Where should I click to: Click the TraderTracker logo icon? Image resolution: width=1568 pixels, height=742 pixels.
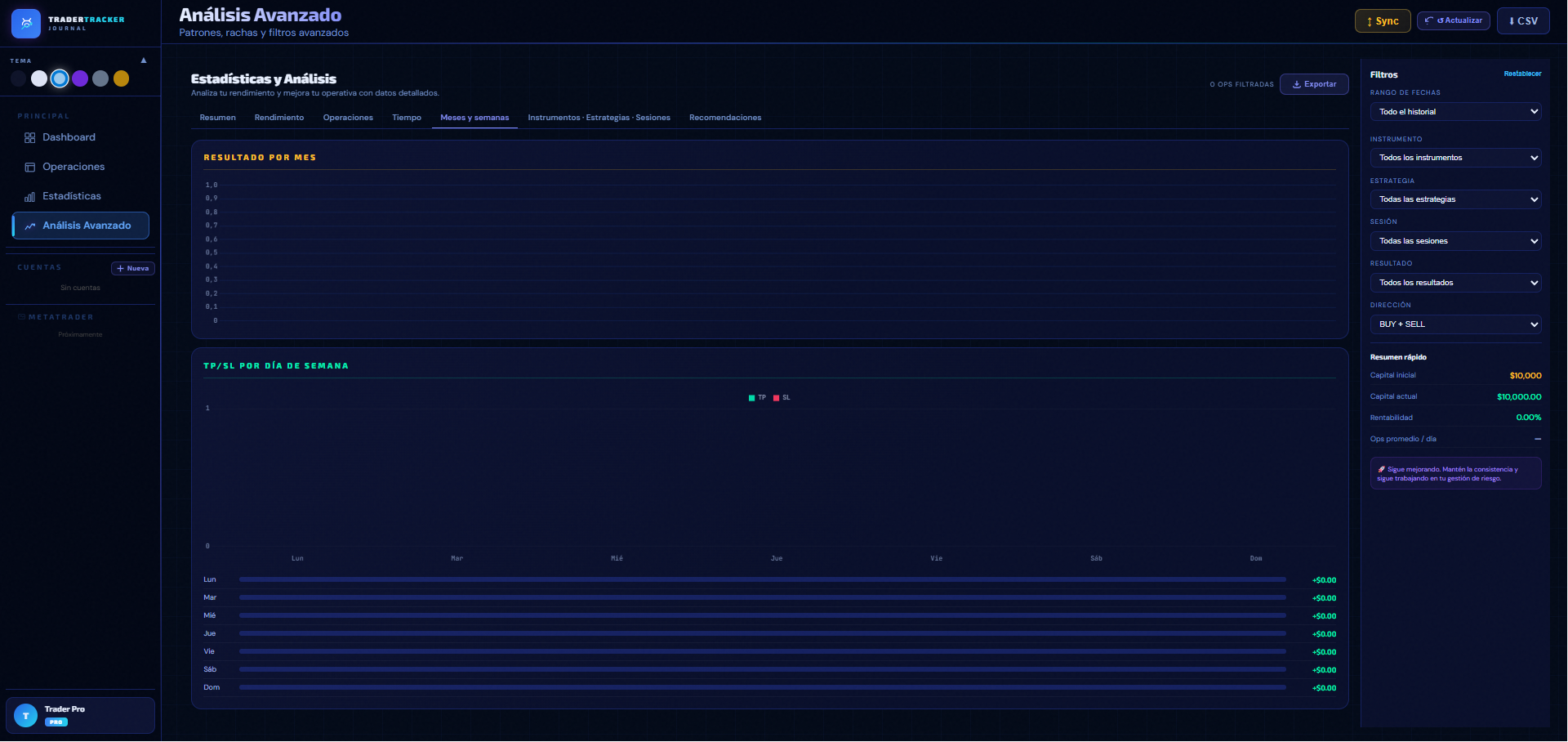(x=26, y=24)
